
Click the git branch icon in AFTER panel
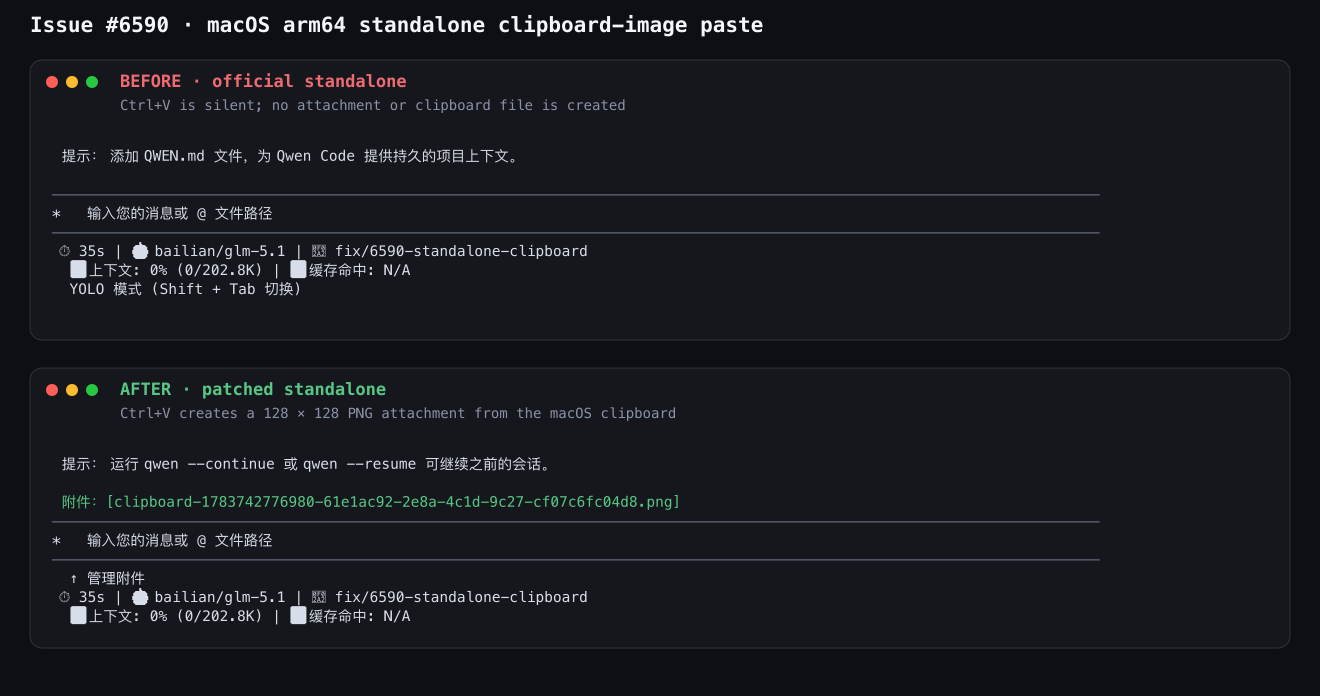coord(319,597)
